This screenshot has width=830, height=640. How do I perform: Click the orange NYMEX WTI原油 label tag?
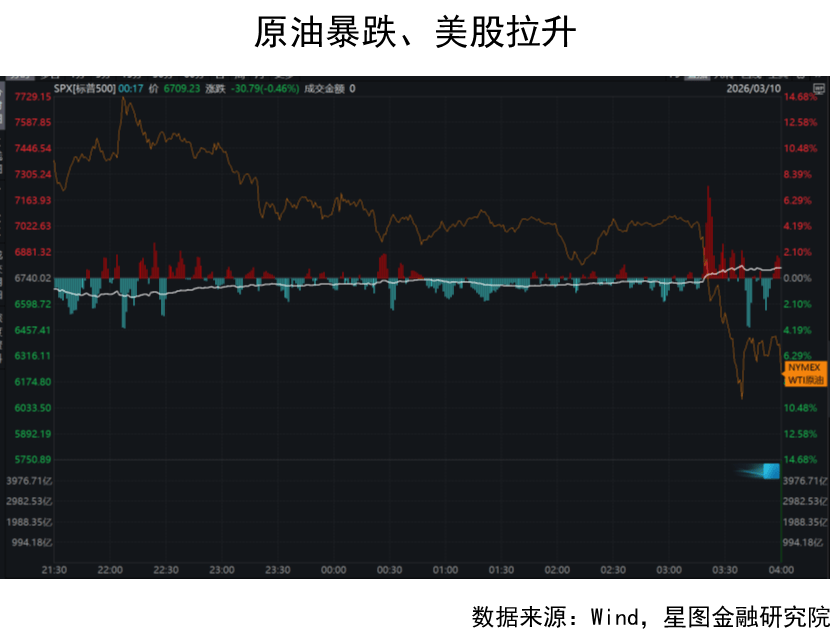point(806,373)
